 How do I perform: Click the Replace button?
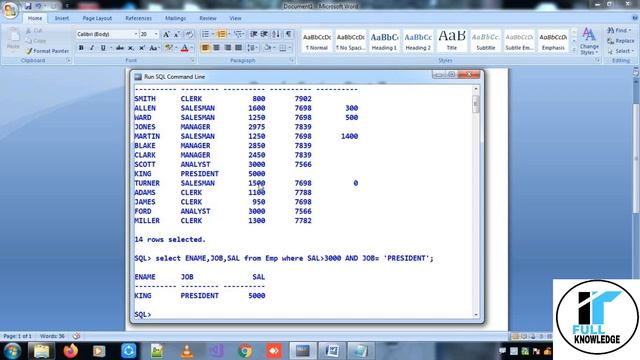click(620, 41)
